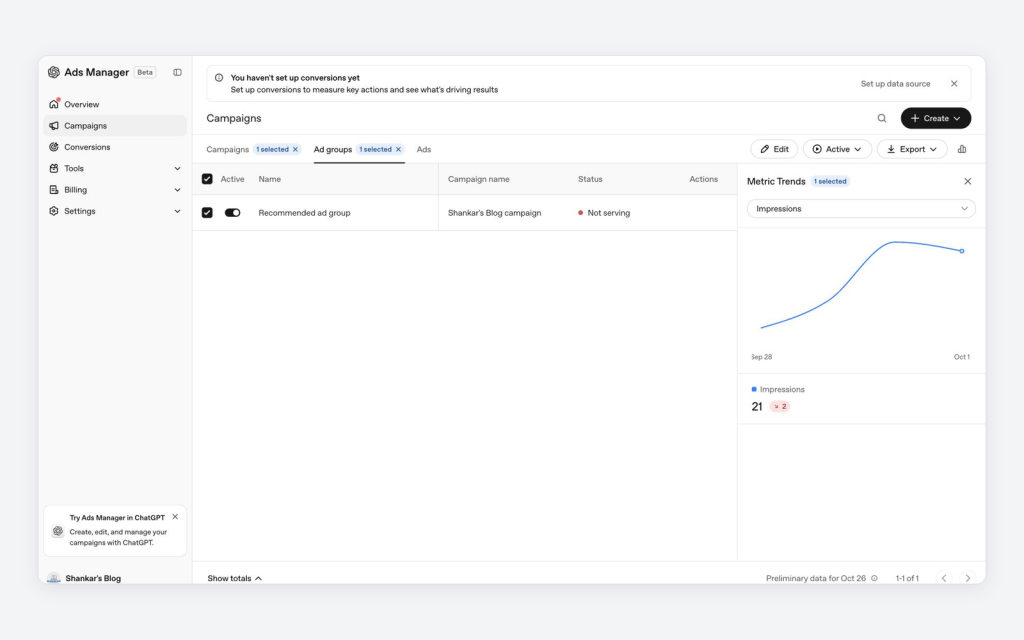Click the red change badge showing 2
Viewport: 1024px width, 640px height.
[780, 406]
